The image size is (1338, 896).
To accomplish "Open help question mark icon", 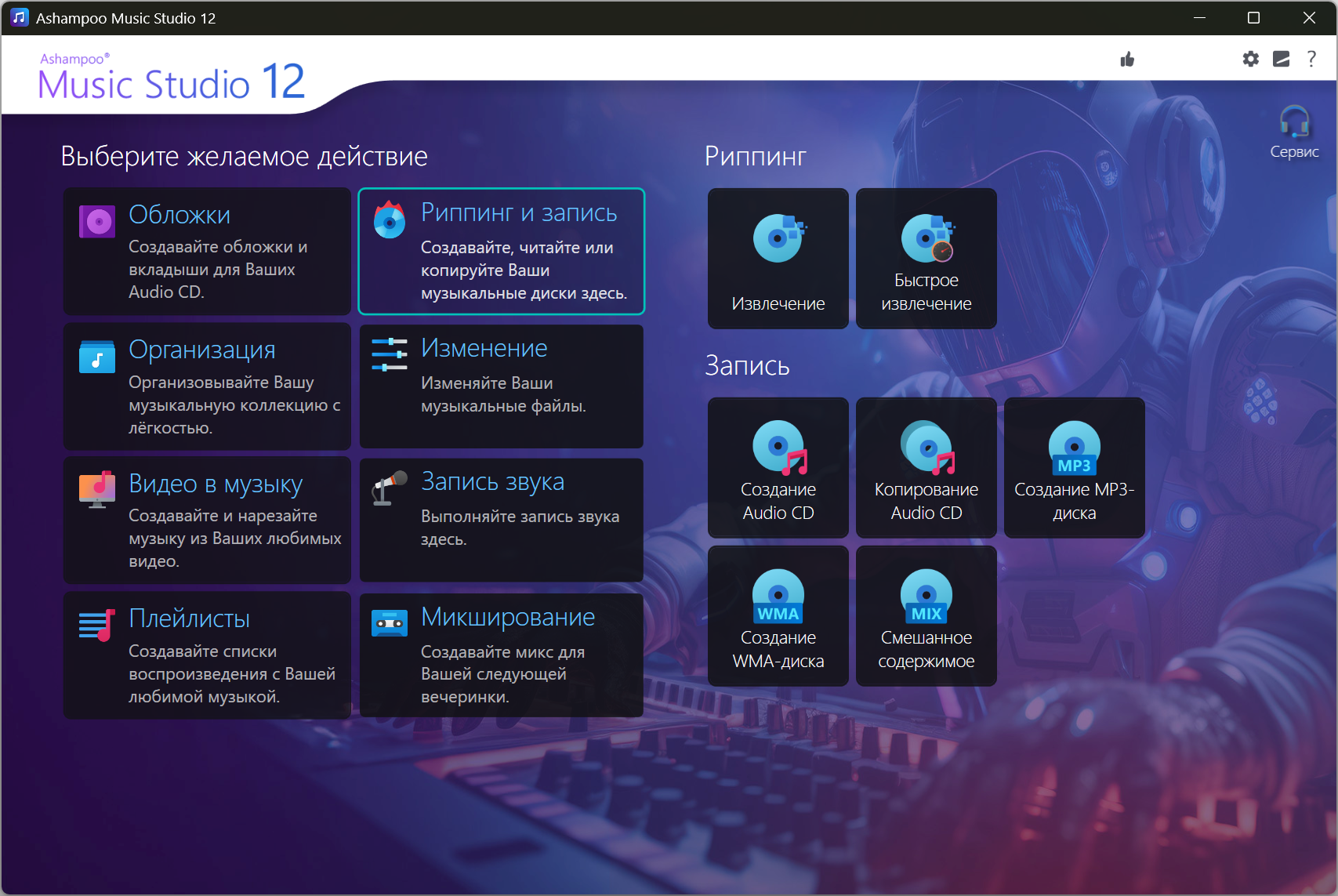I will 1311,59.
